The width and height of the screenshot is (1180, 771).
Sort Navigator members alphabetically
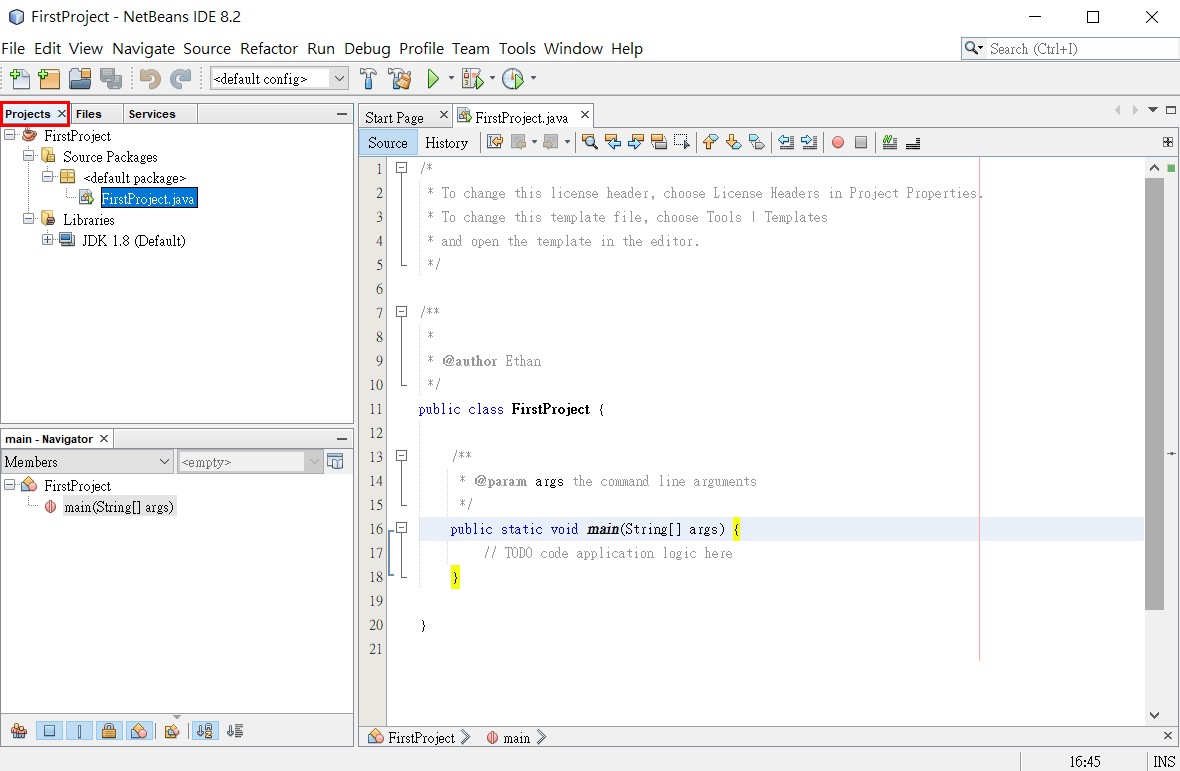204,731
